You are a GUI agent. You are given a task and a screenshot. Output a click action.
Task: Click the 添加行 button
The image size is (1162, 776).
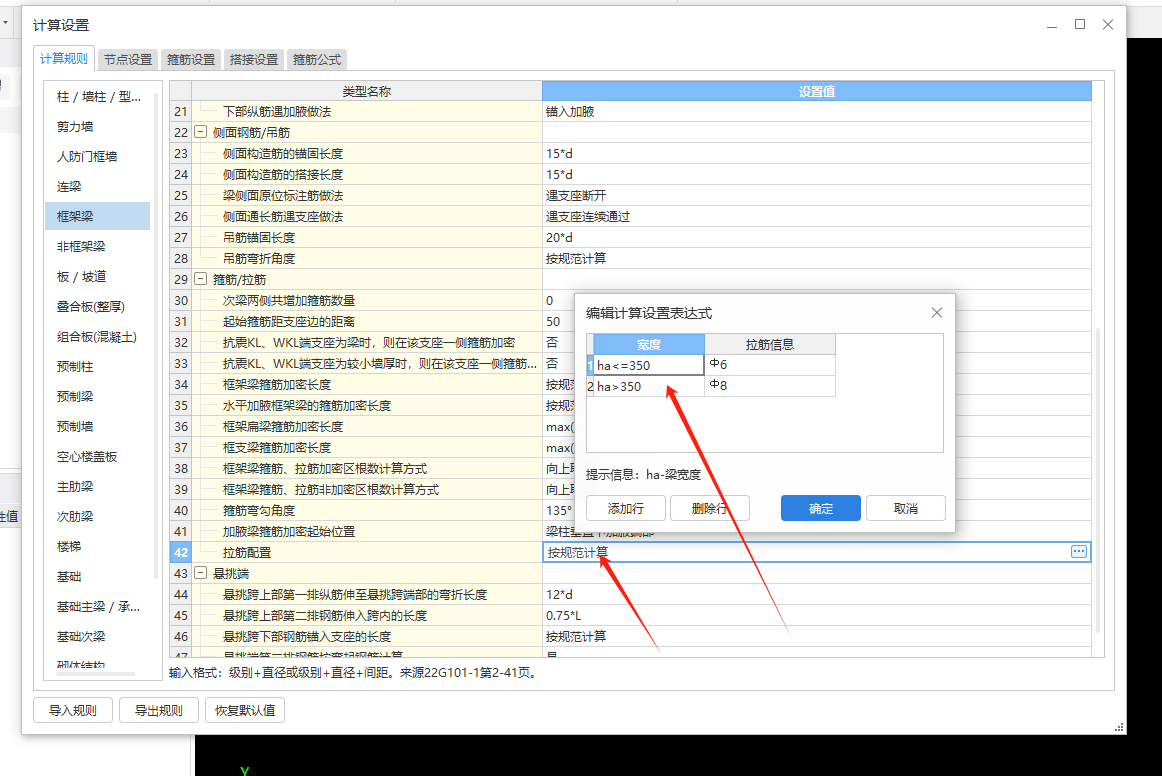[x=625, y=508]
